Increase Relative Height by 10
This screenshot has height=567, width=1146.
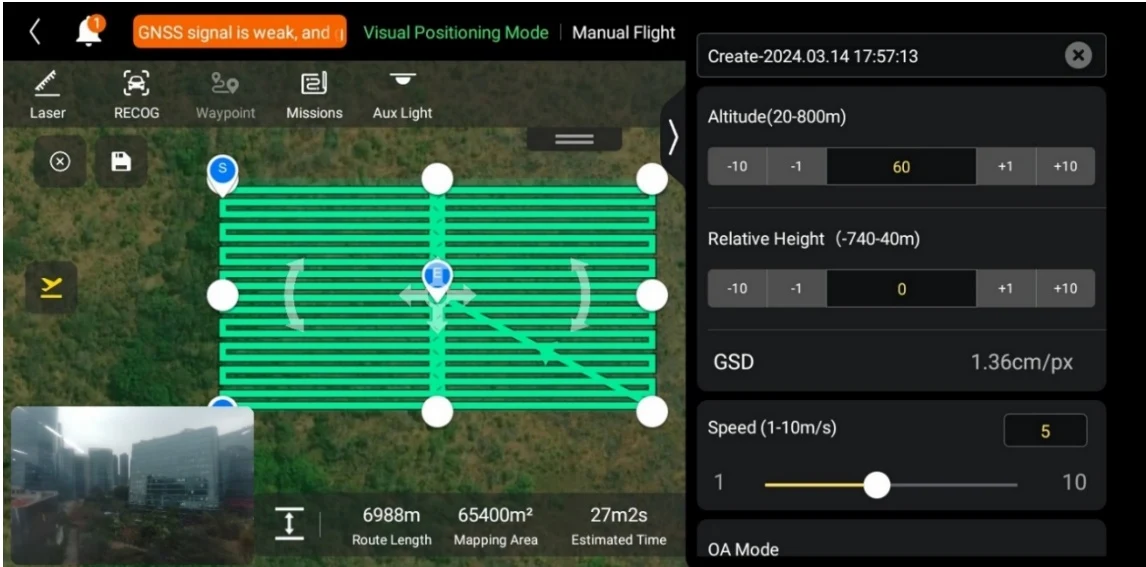pyautogui.click(x=1066, y=289)
